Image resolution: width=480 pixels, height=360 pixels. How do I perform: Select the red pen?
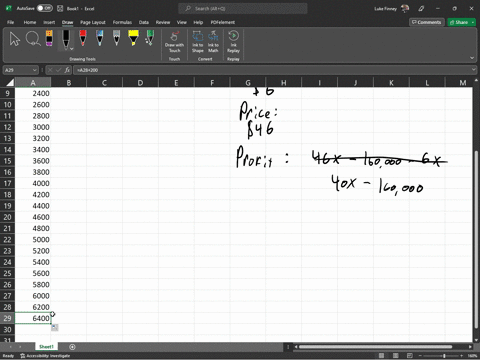click(x=83, y=38)
